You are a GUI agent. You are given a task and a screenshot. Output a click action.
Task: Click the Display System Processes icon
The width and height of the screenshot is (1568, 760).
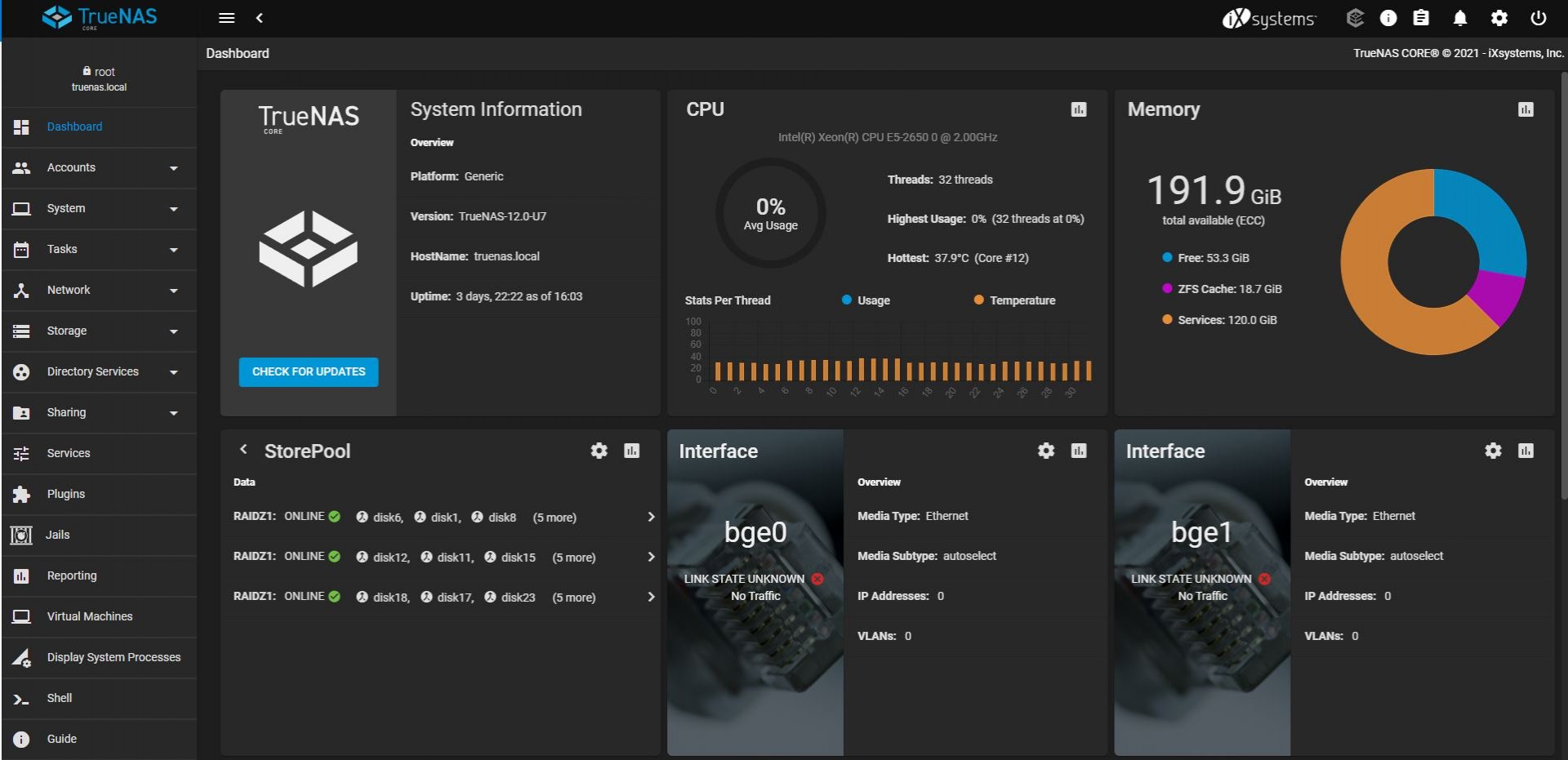(21, 657)
